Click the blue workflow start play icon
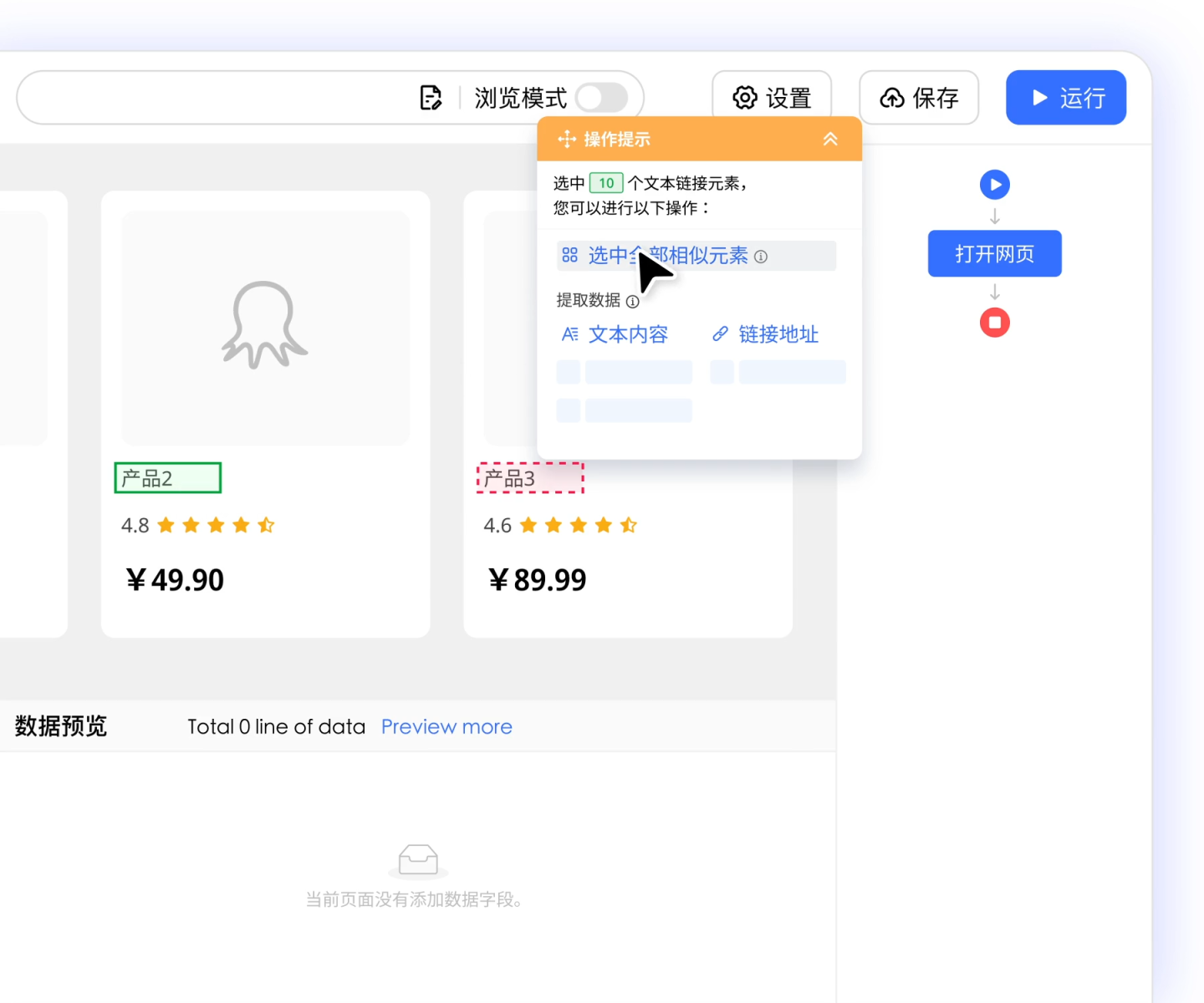1204x1003 pixels. point(995,185)
